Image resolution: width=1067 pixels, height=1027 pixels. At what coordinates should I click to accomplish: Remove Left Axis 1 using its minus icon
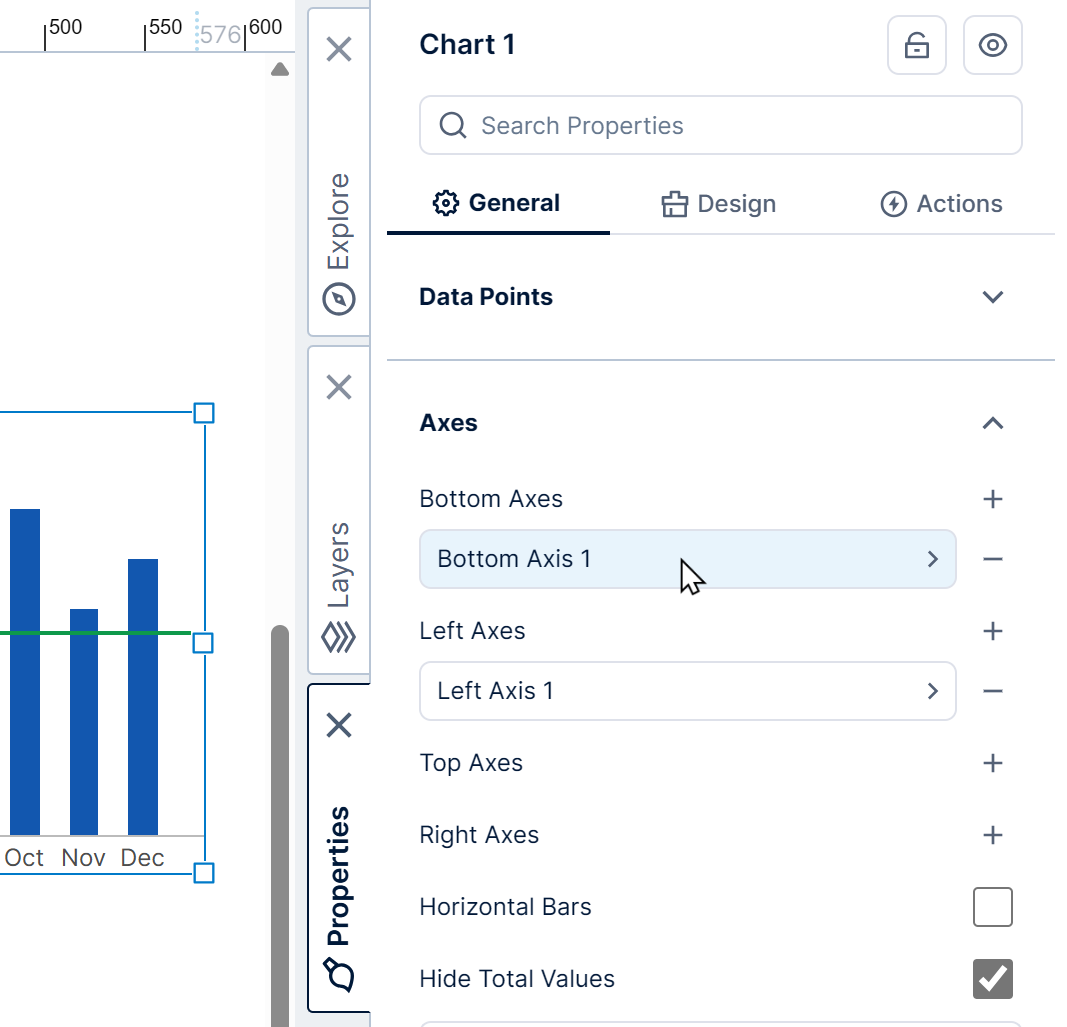(x=992, y=691)
